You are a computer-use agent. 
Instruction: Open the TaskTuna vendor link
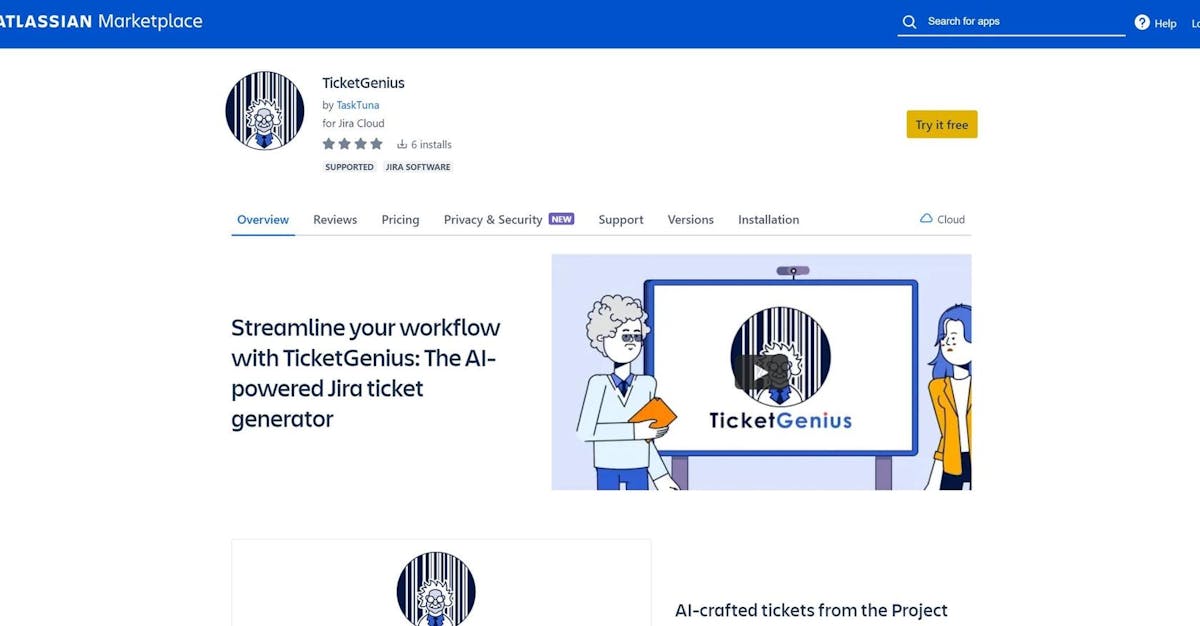tap(358, 105)
